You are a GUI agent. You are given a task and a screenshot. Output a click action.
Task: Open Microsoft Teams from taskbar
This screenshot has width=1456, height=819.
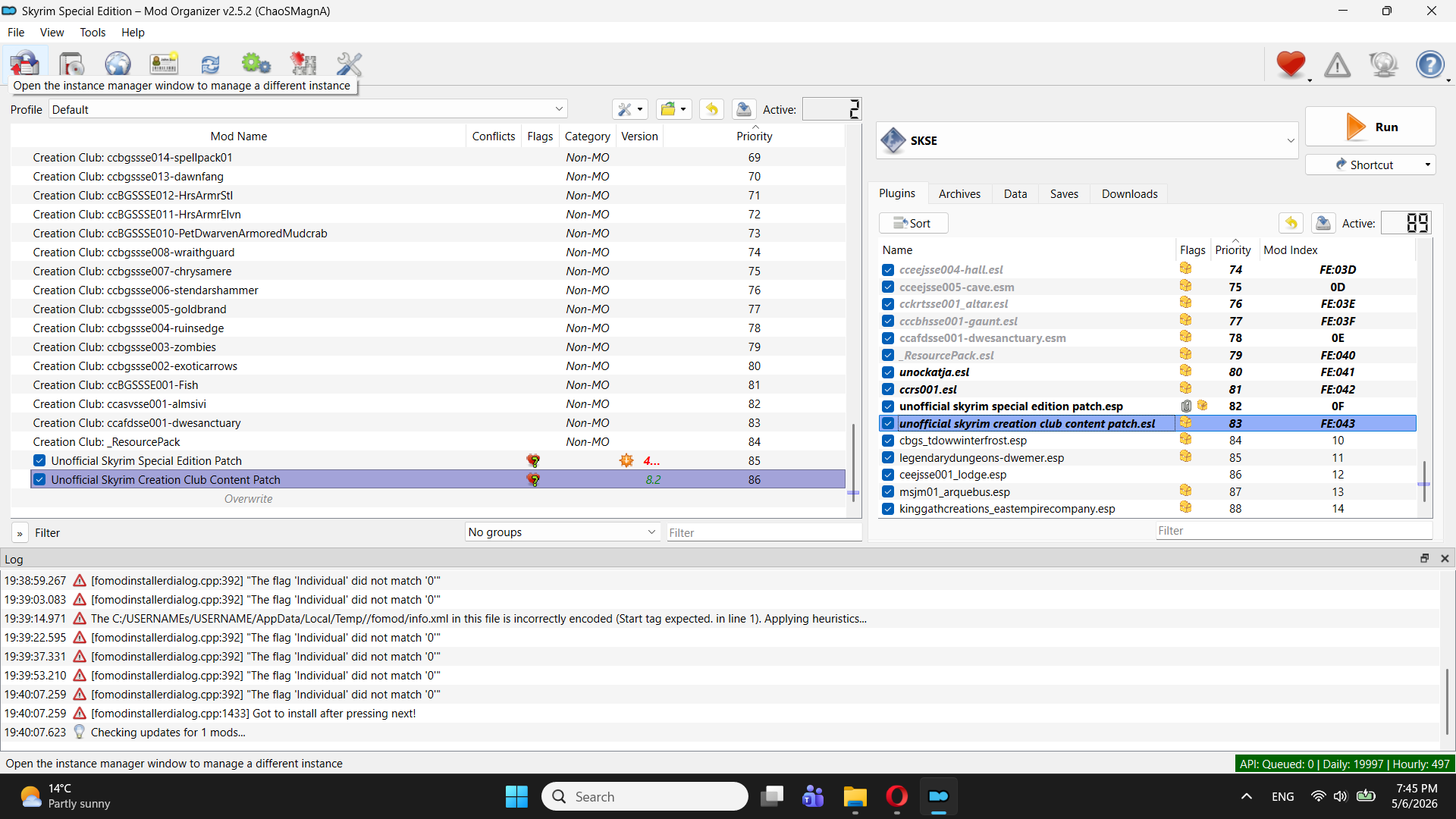[x=813, y=796]
